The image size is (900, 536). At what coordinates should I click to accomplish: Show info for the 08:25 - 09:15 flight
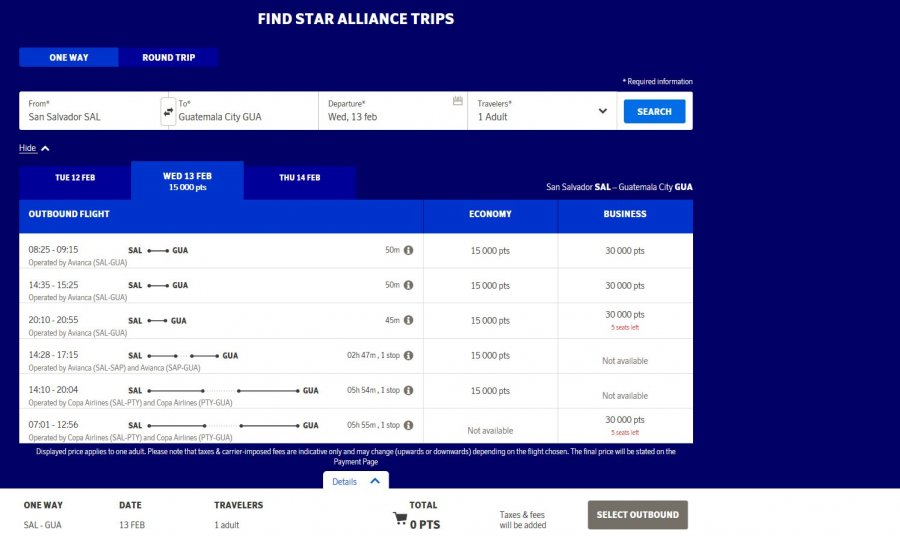click(x=408, y=250)
